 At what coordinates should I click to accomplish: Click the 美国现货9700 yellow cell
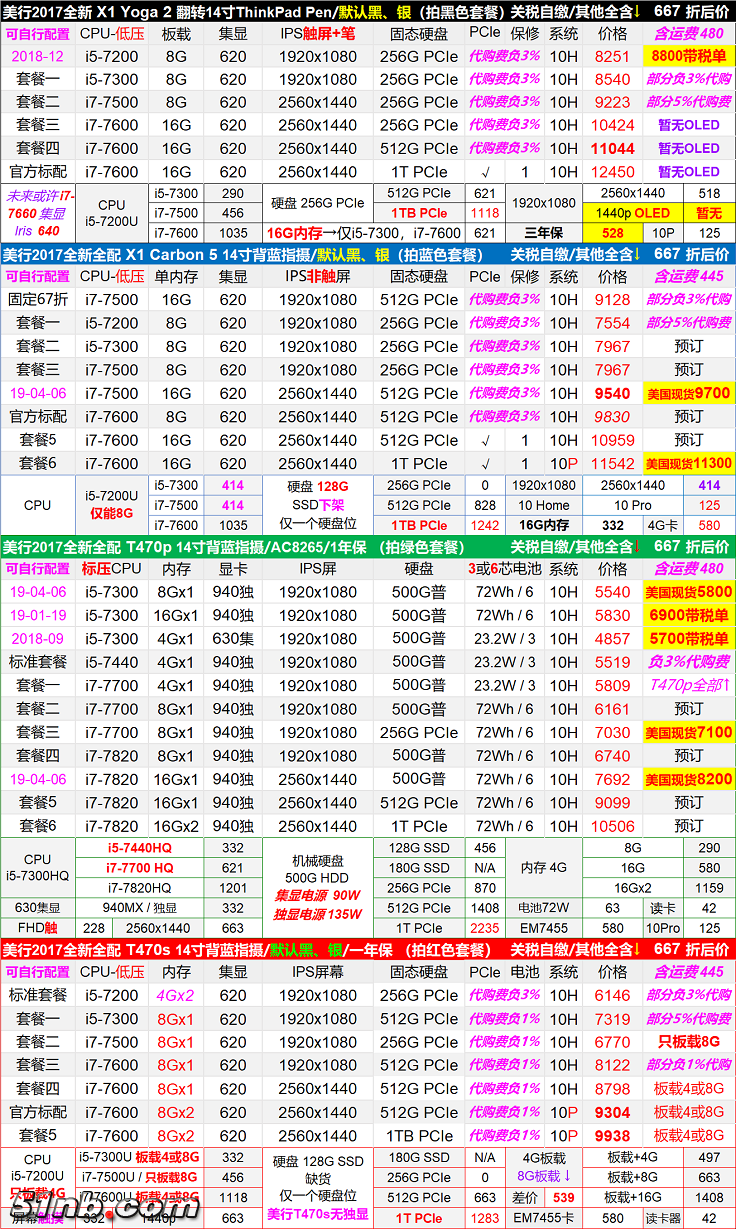[x=688, y=393]
